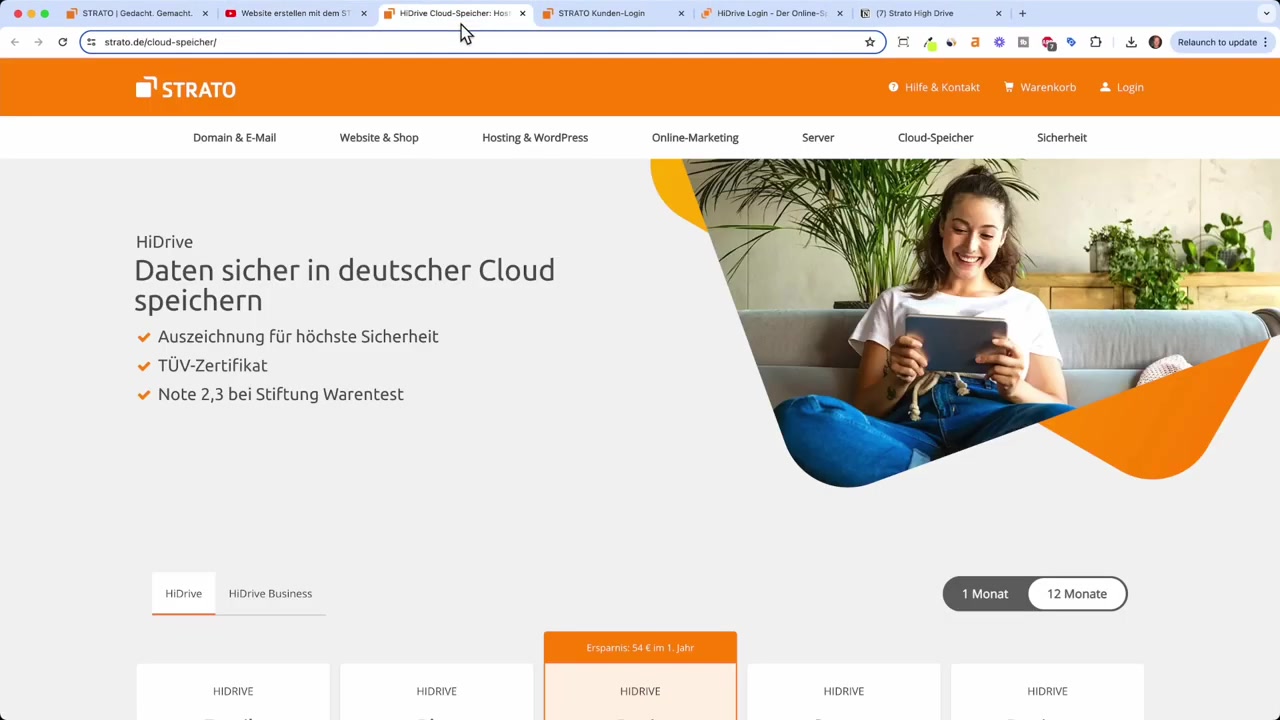Click the Login link in header
1280x720 pixels.
1122,87
